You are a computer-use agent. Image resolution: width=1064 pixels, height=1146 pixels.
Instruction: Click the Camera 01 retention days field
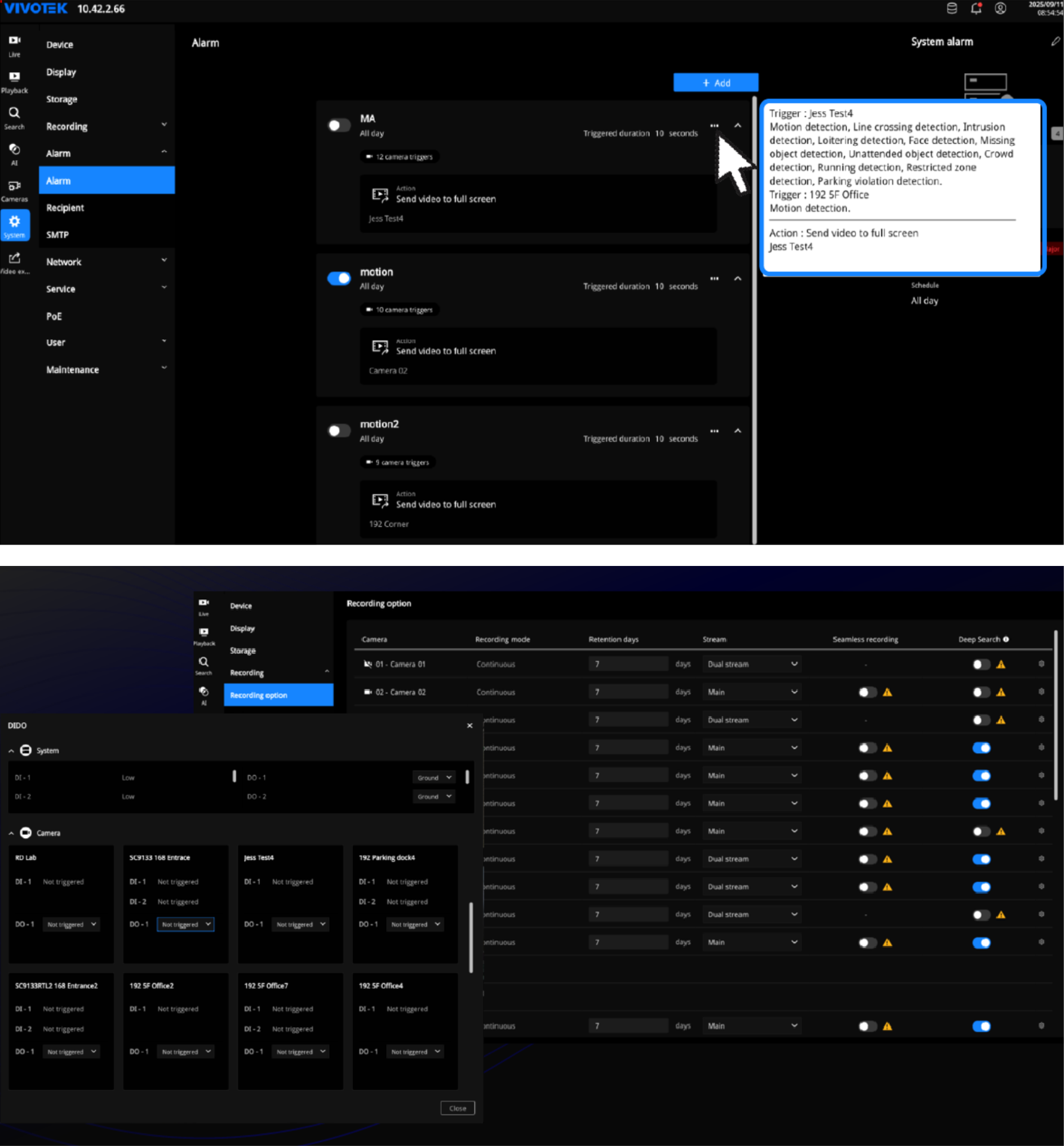click(x=628, y=664)
